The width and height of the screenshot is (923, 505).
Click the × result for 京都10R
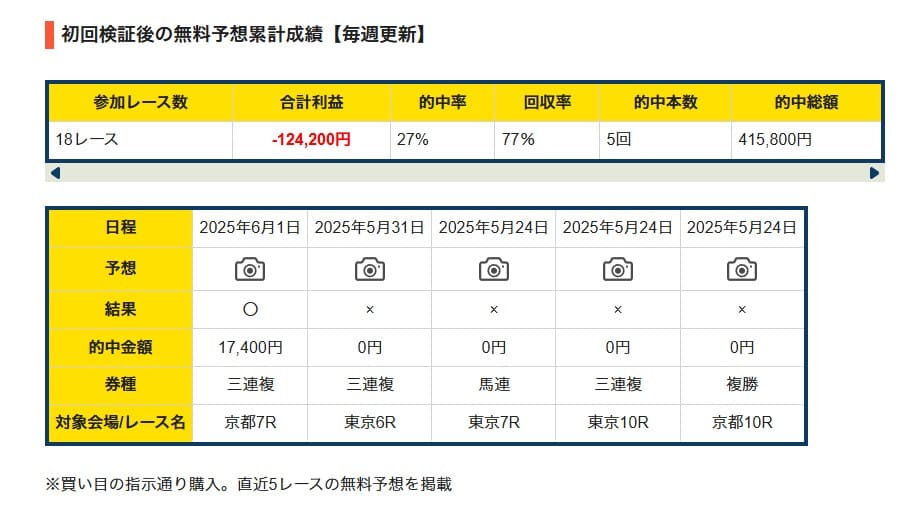tap(742, 310)
